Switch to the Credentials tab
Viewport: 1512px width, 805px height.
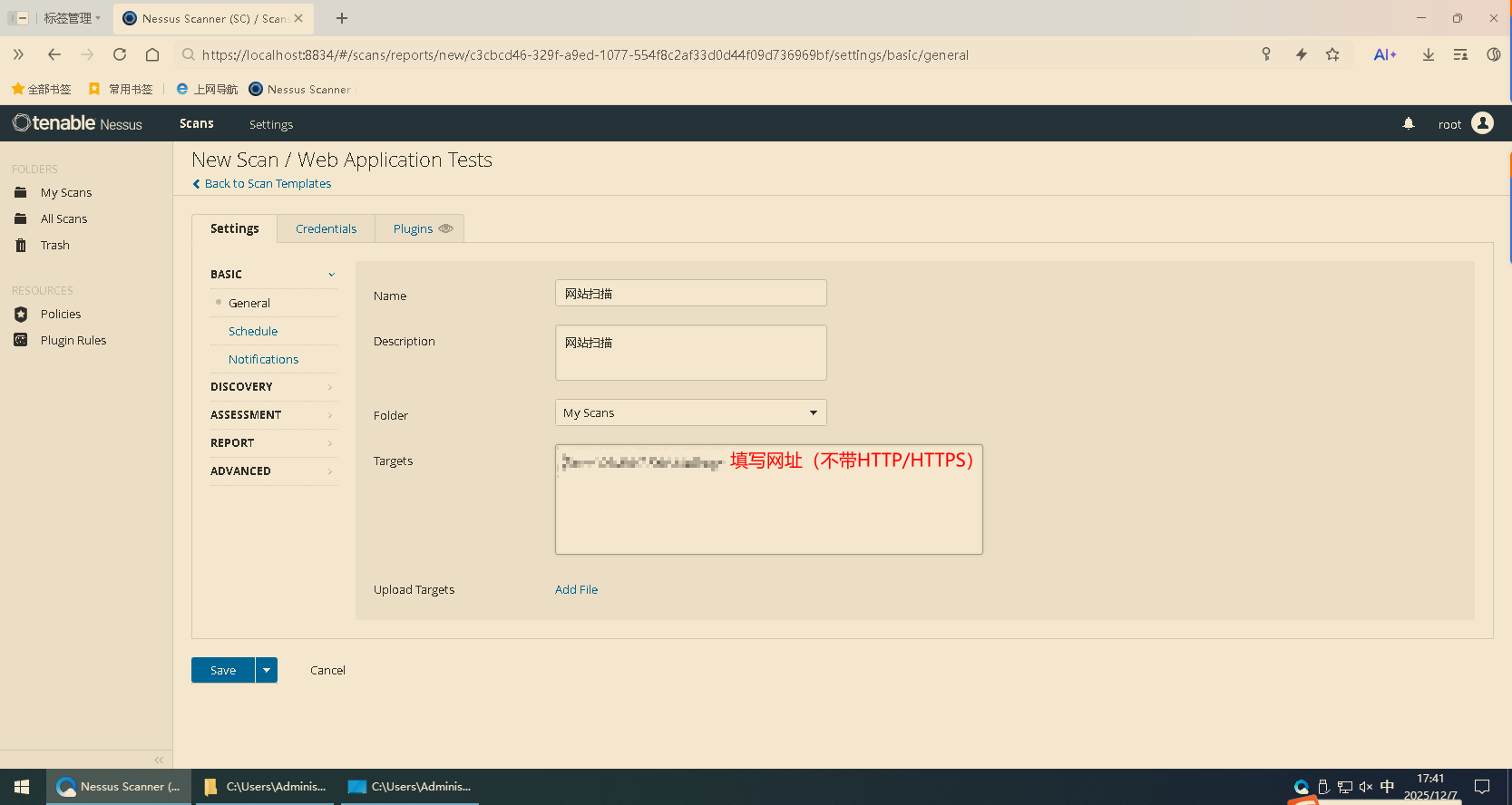point(326,229)
